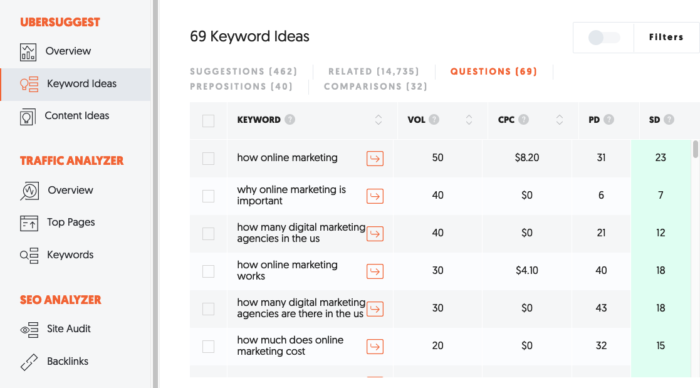Click the Backlinks chain icon

29,362
